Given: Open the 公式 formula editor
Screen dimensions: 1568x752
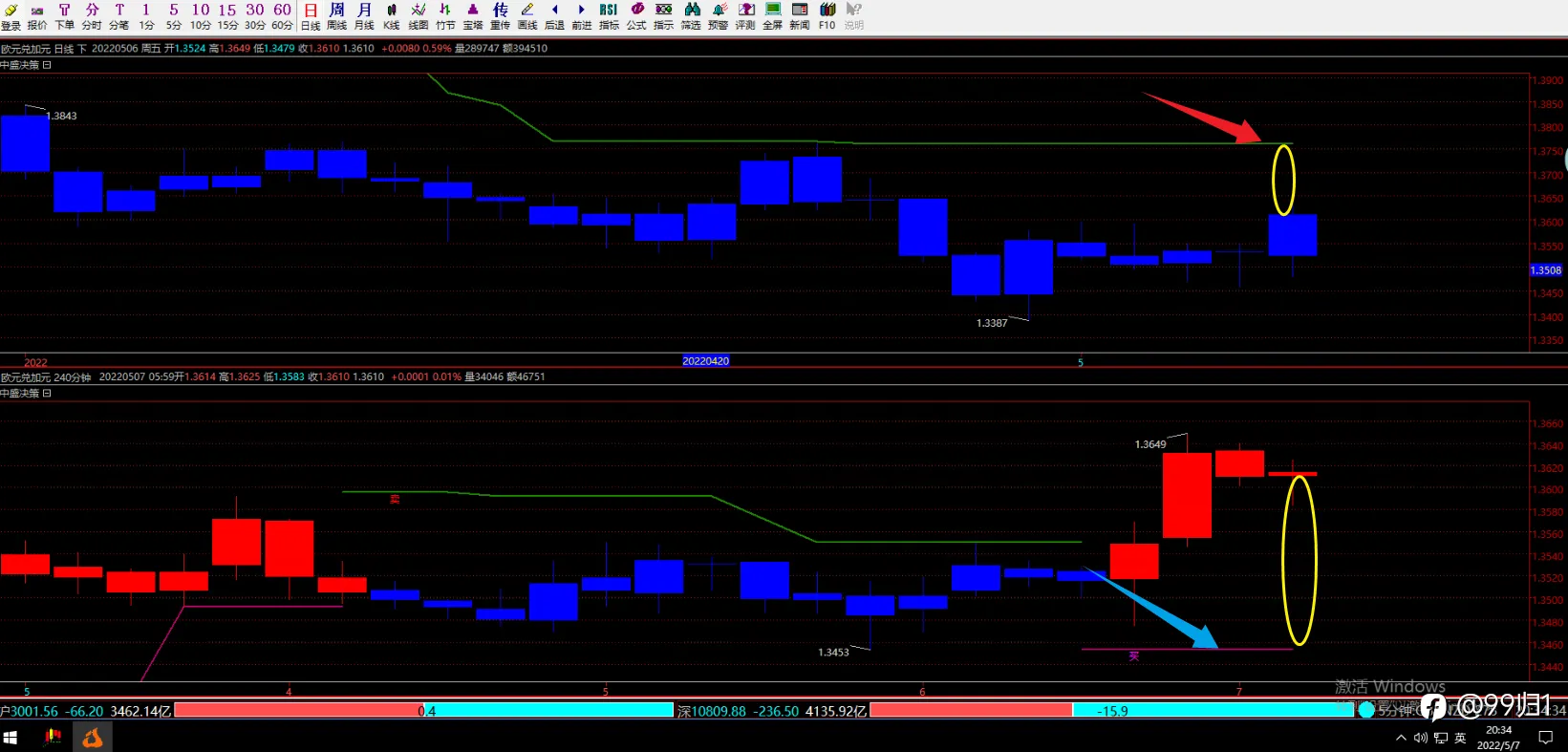Looking at the screenshot, I should (x=636, y=16).
